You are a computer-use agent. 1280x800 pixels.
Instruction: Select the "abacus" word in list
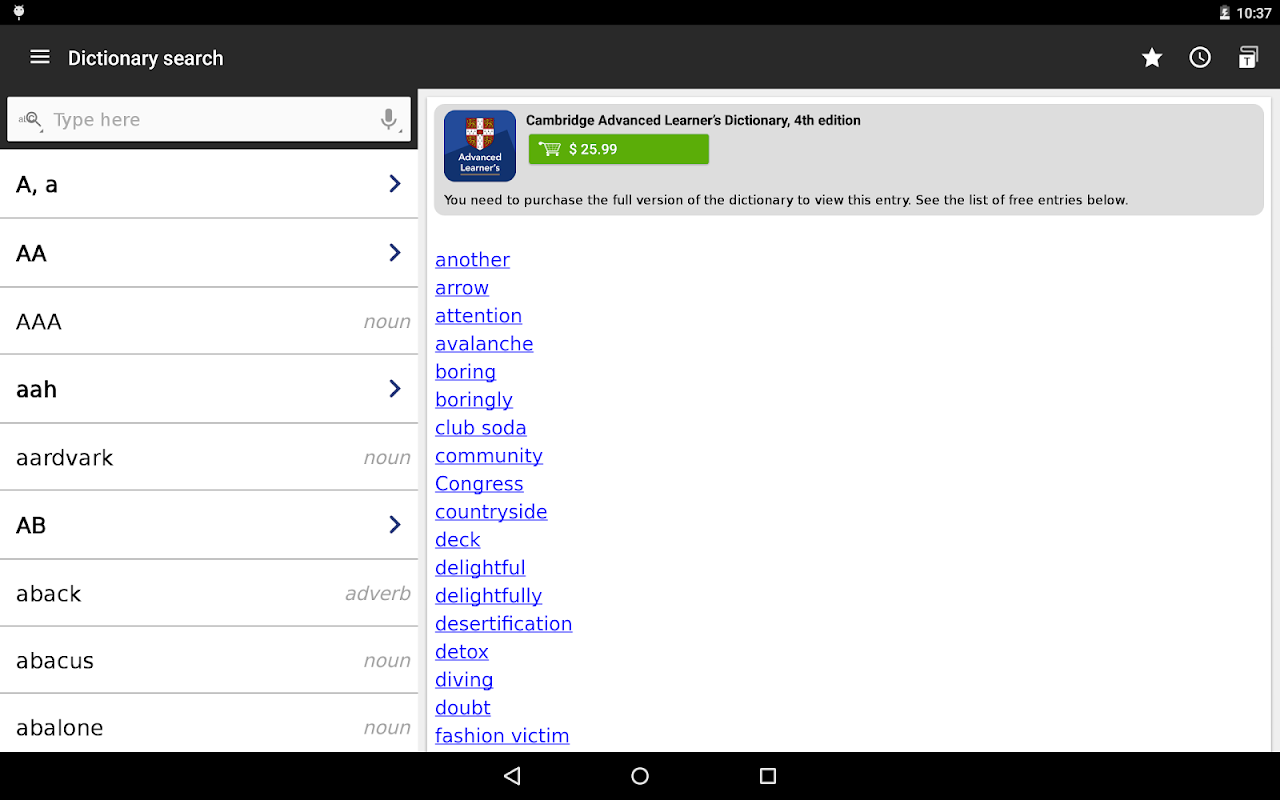[x=55, y=661]
